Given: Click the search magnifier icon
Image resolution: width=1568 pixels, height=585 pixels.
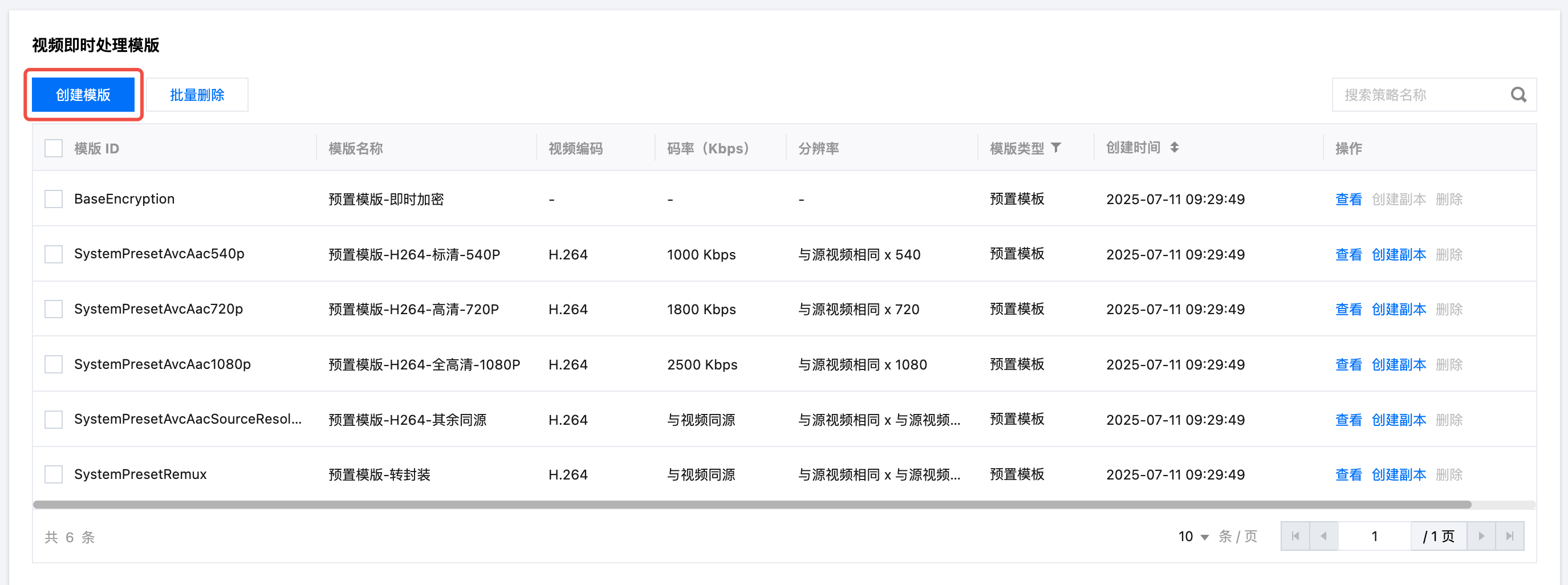Looking at the screenshot, I should point(1518,95).
